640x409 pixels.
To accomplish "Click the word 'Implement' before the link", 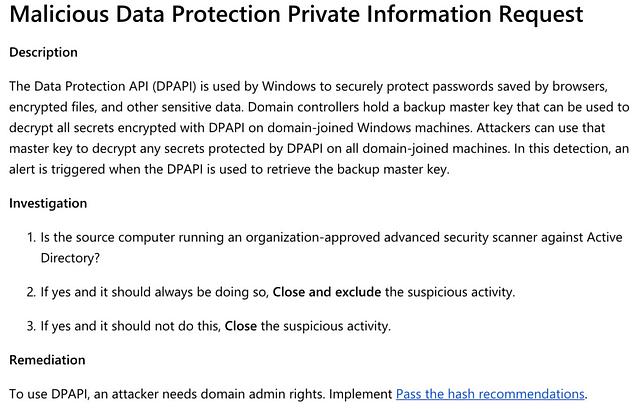I will [x=360, y=394].
